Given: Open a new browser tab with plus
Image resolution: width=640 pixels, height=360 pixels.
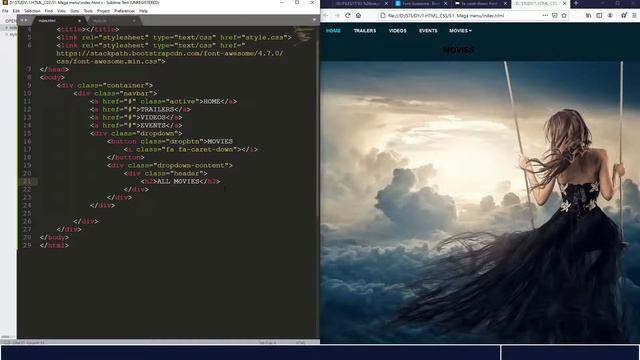Looking at the screenshot, I should [x=576, y=3].
